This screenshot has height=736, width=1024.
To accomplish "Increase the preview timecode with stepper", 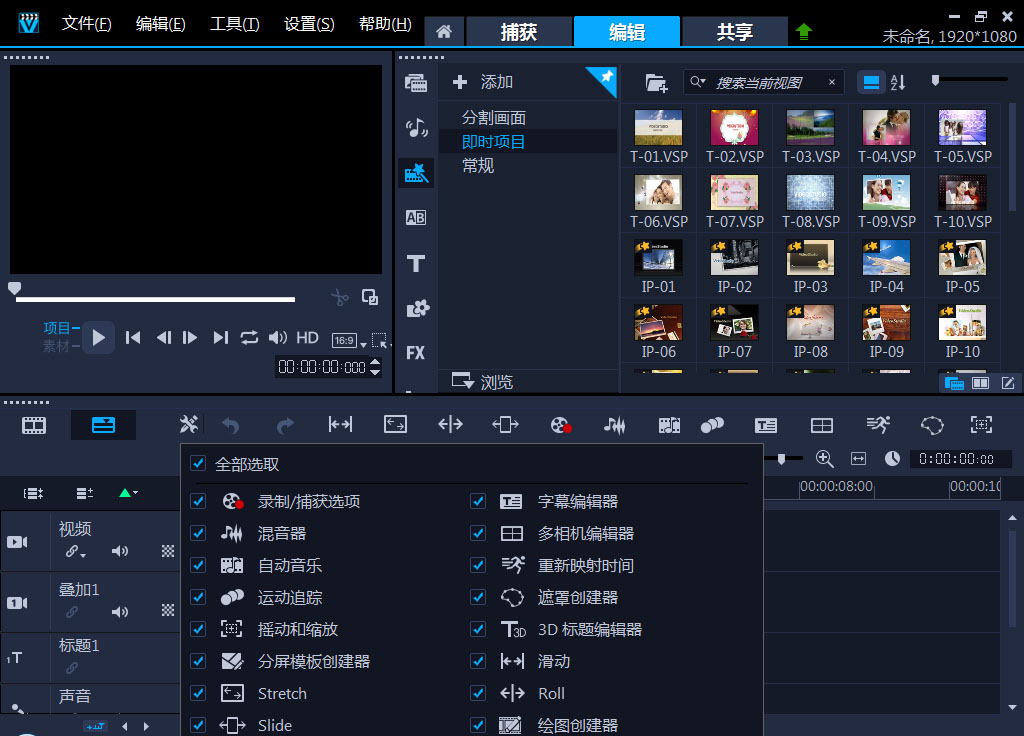I will [x=375, y=362].
